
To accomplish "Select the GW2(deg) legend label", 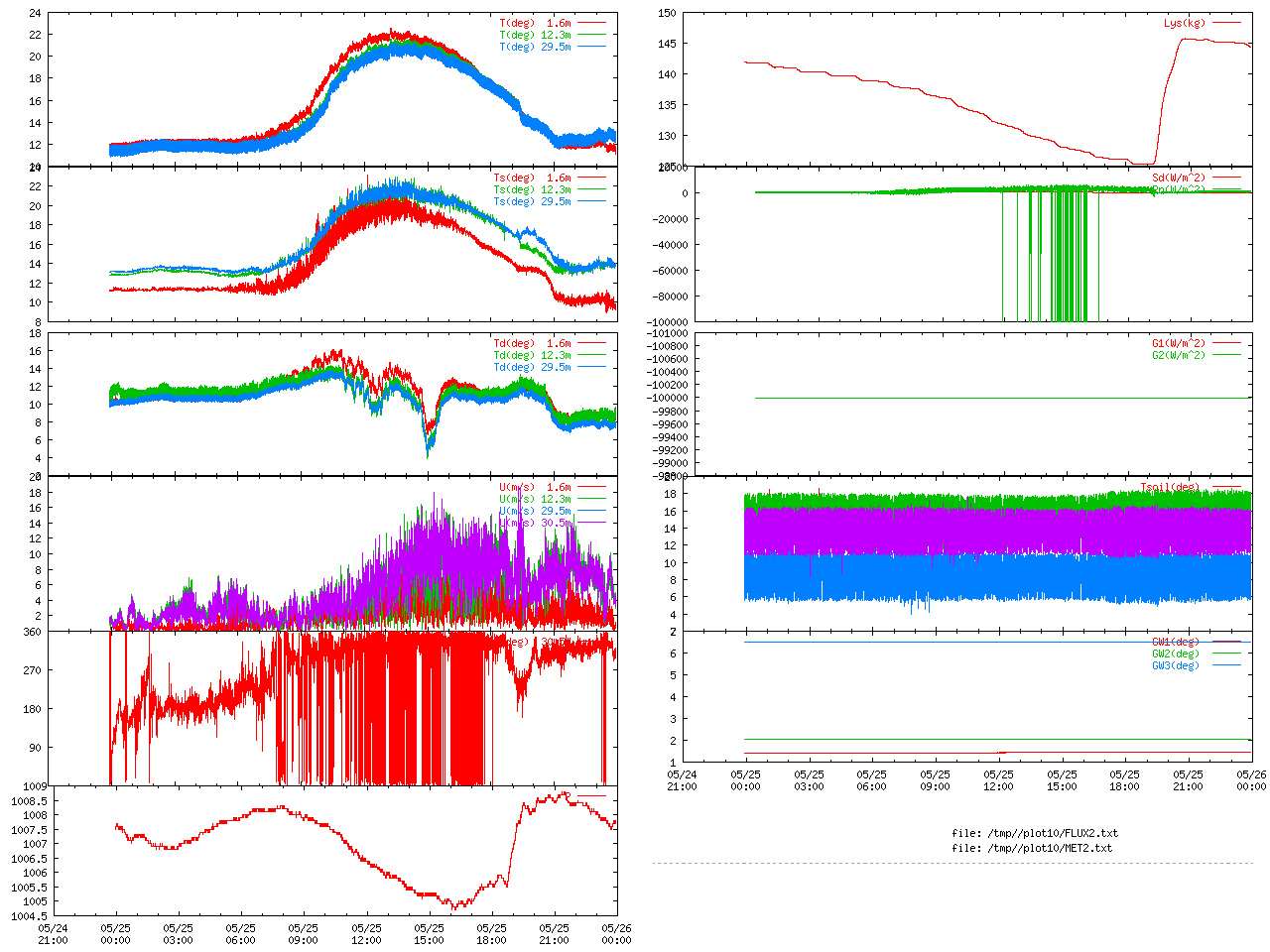I will tap(1176, 654).
